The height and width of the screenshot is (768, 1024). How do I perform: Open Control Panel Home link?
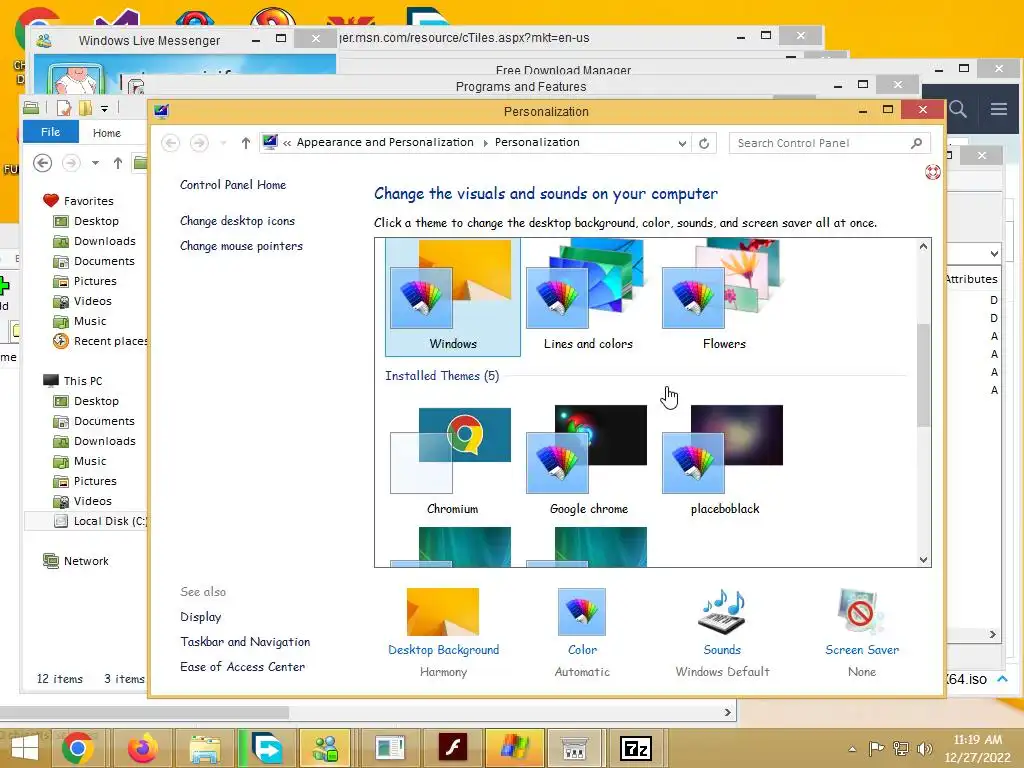coord(232,185)
